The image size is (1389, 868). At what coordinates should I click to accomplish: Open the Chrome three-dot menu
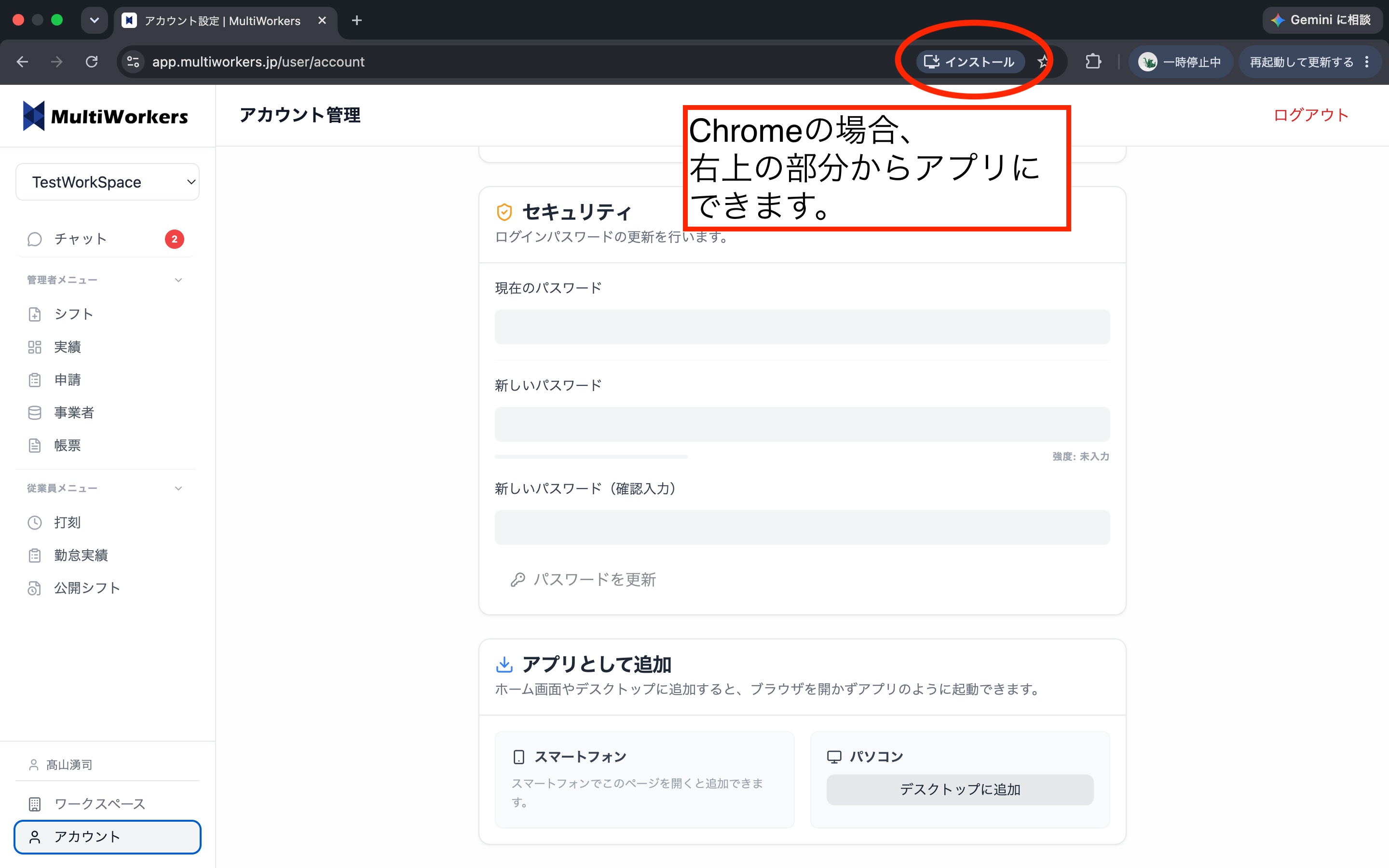pyautogui.click(x=1367, y=61)
